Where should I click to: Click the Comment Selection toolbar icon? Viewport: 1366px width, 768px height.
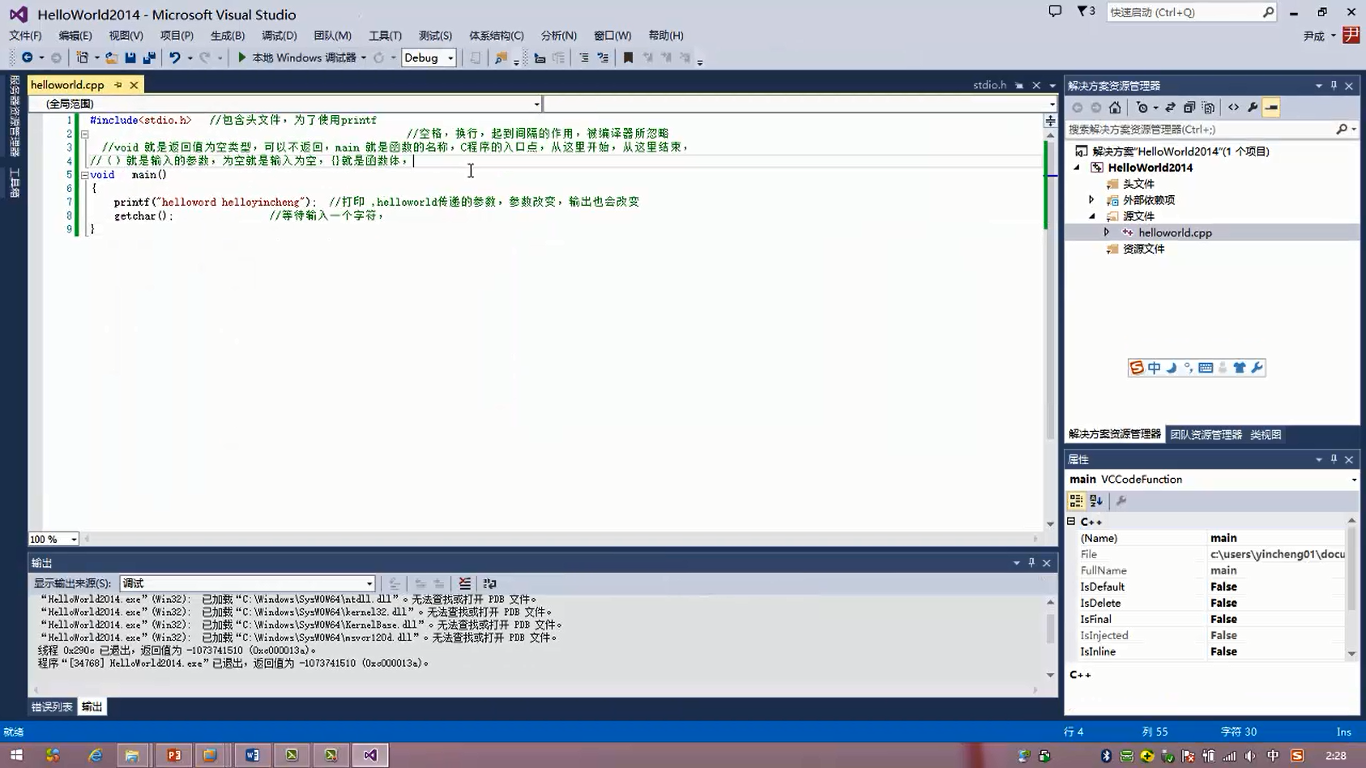click(x=584, y=58)
